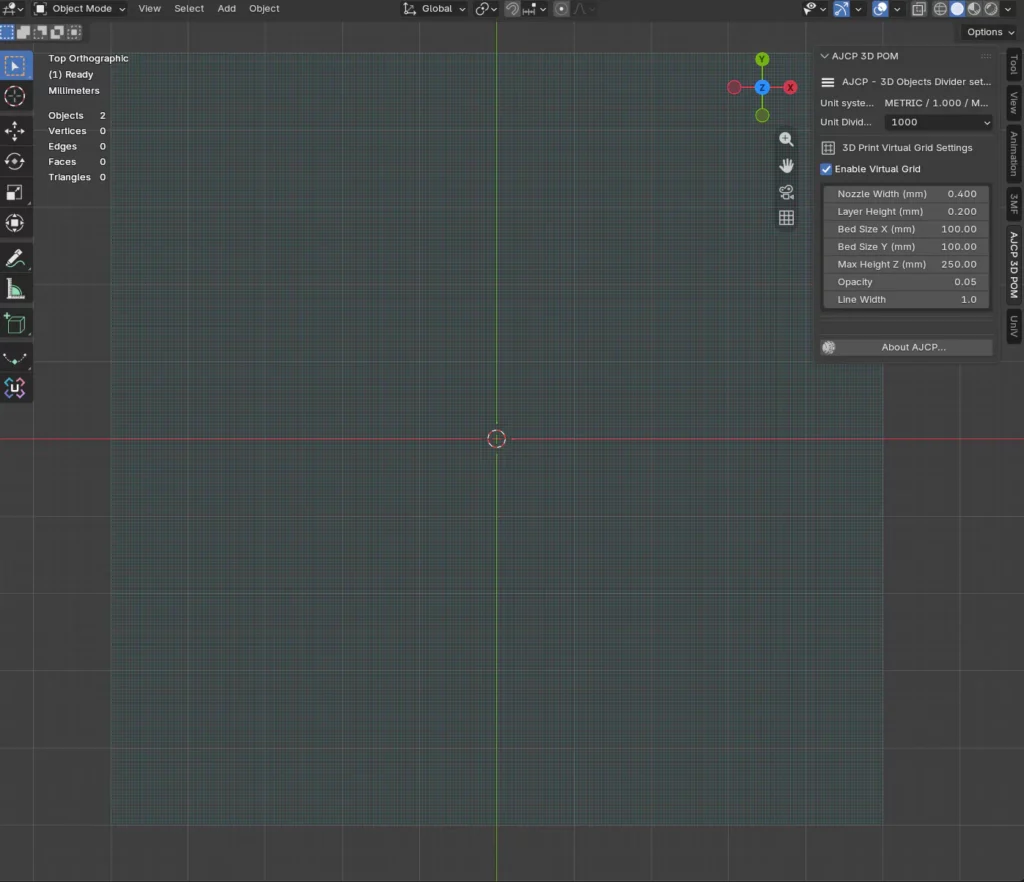Toggle show gizmo button
1024x882 pixels.
tap(841, 8)
